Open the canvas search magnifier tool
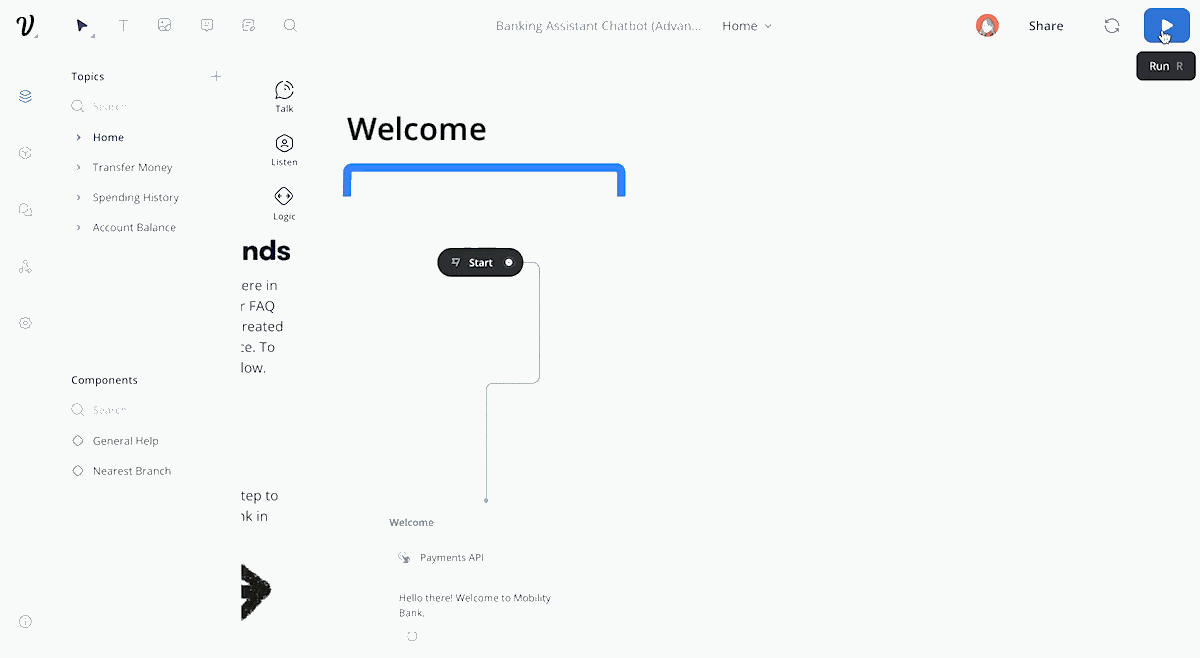 (290, 26)
